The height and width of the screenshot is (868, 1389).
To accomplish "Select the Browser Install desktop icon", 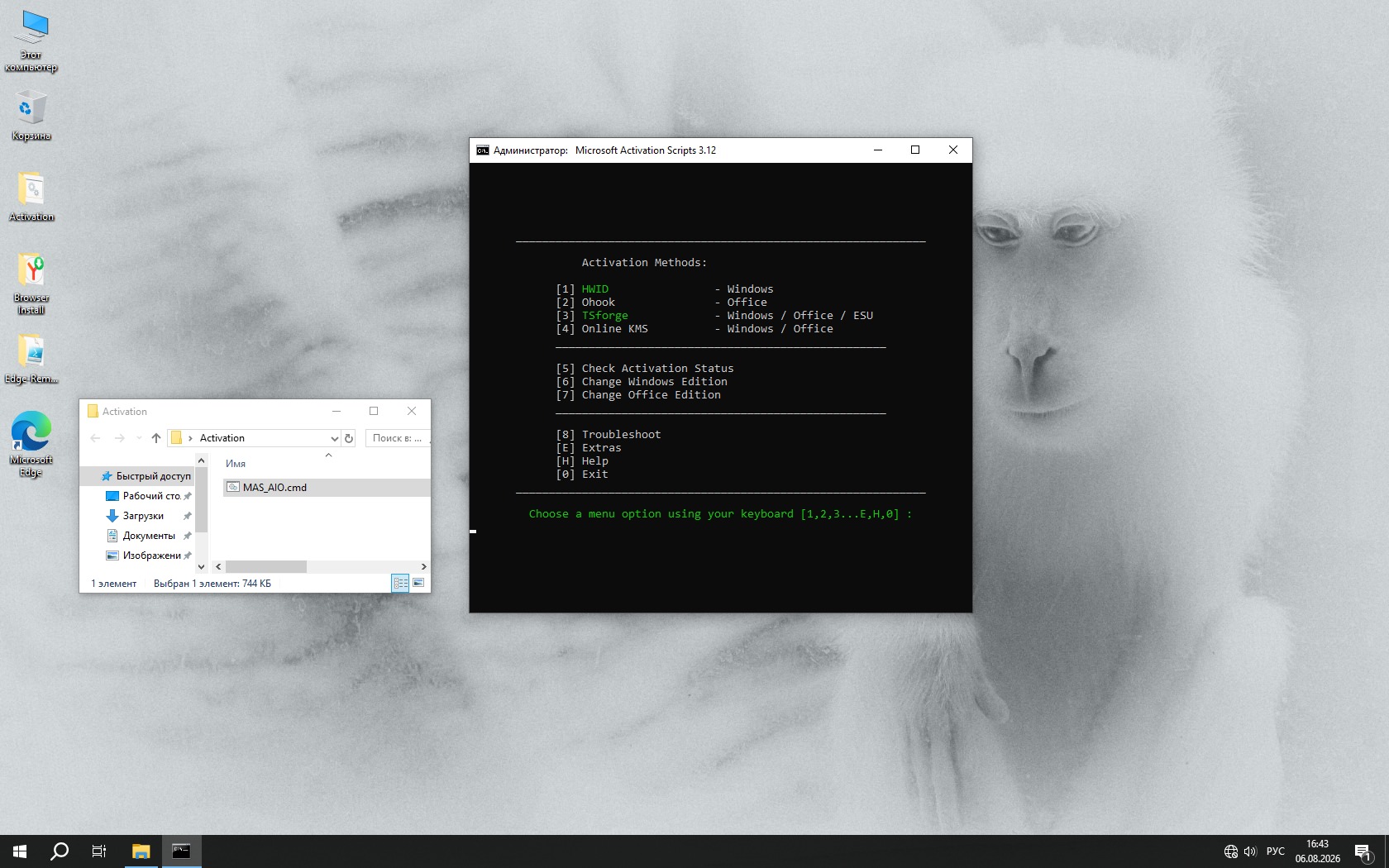I will pyautogui.click(x=31, y=284).
